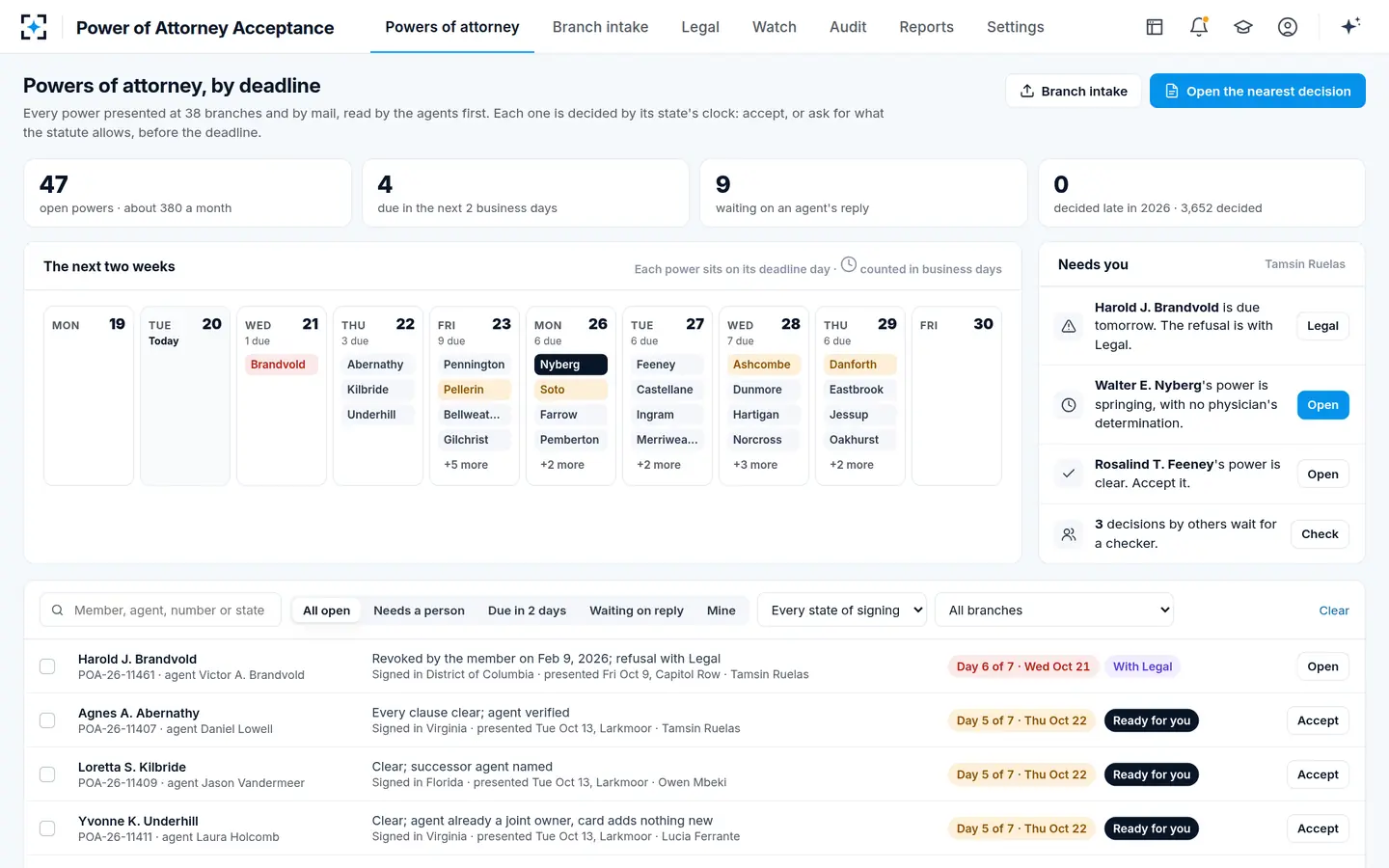
Task: Open the notifications bell
Action: tap(1199, 27)
